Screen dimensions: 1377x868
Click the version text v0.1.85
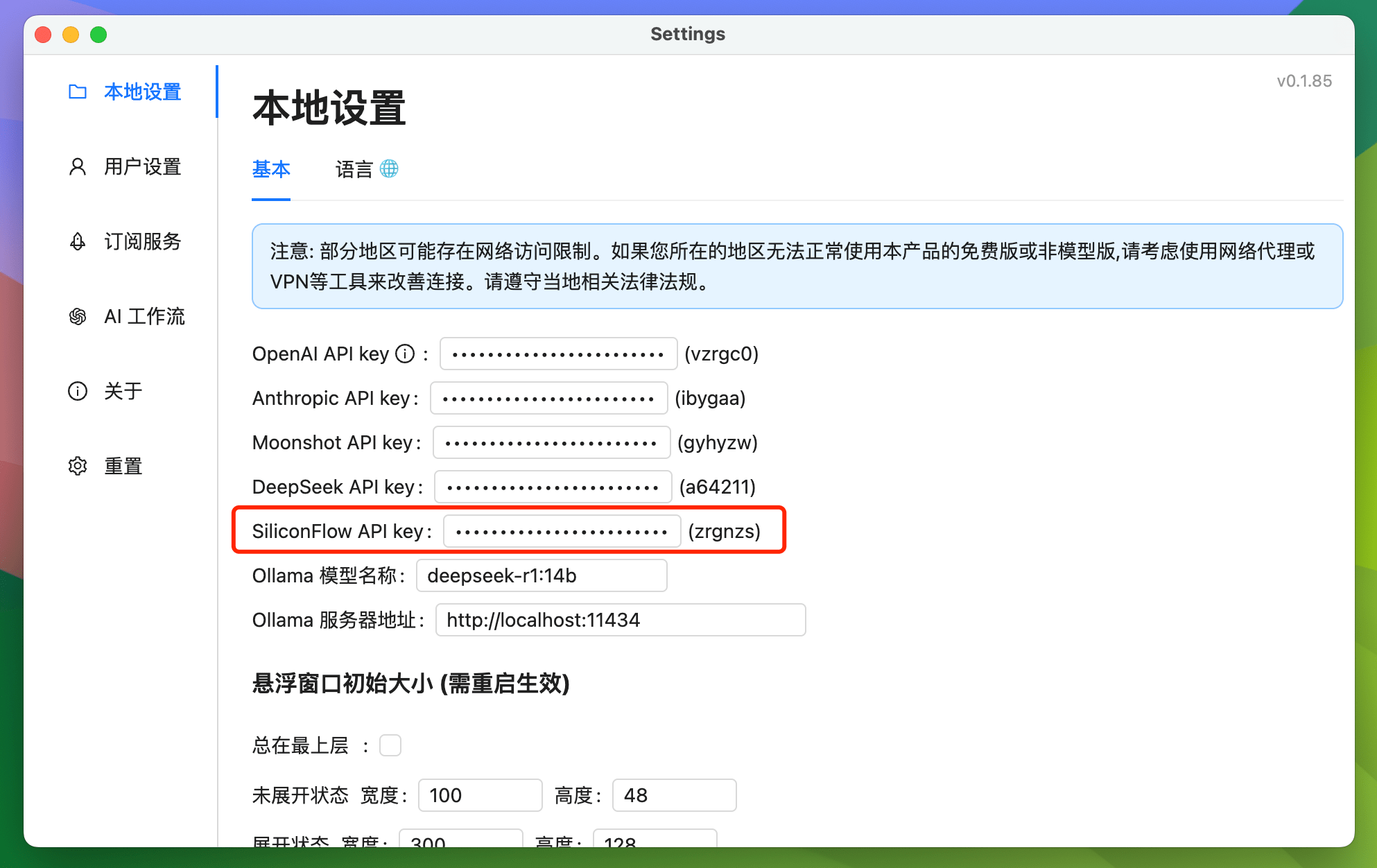pos(1304,81)
